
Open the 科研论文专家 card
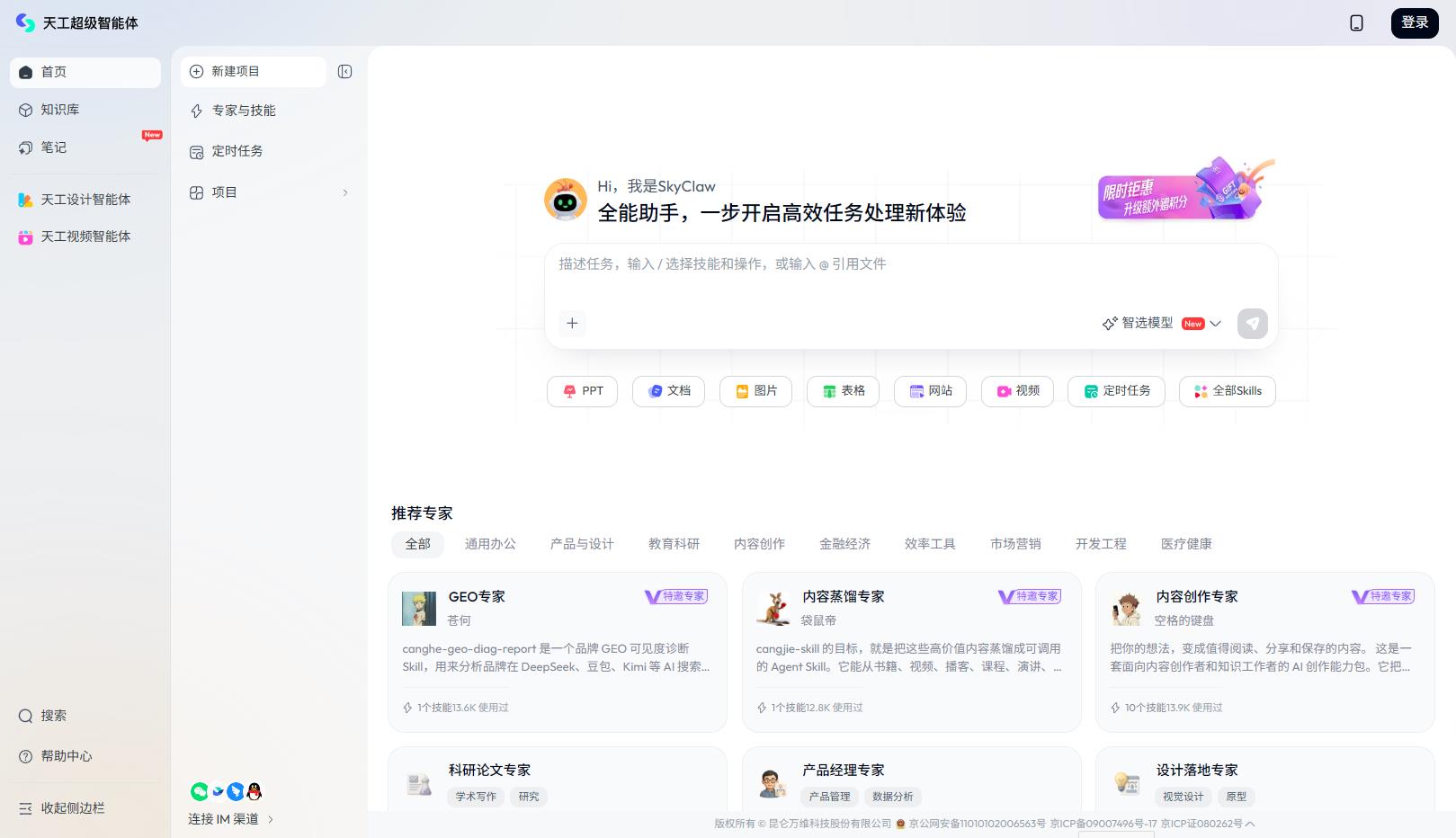557,780
